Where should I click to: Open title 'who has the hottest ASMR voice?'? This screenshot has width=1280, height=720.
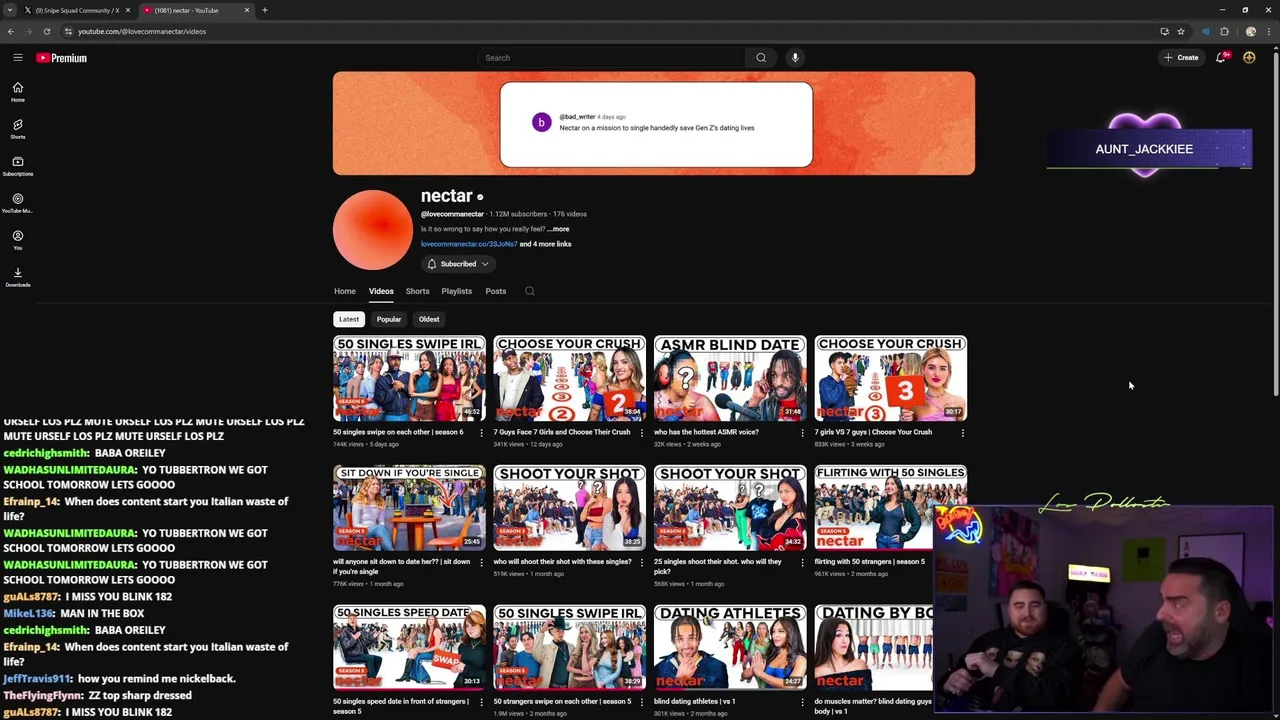[706, 432]
